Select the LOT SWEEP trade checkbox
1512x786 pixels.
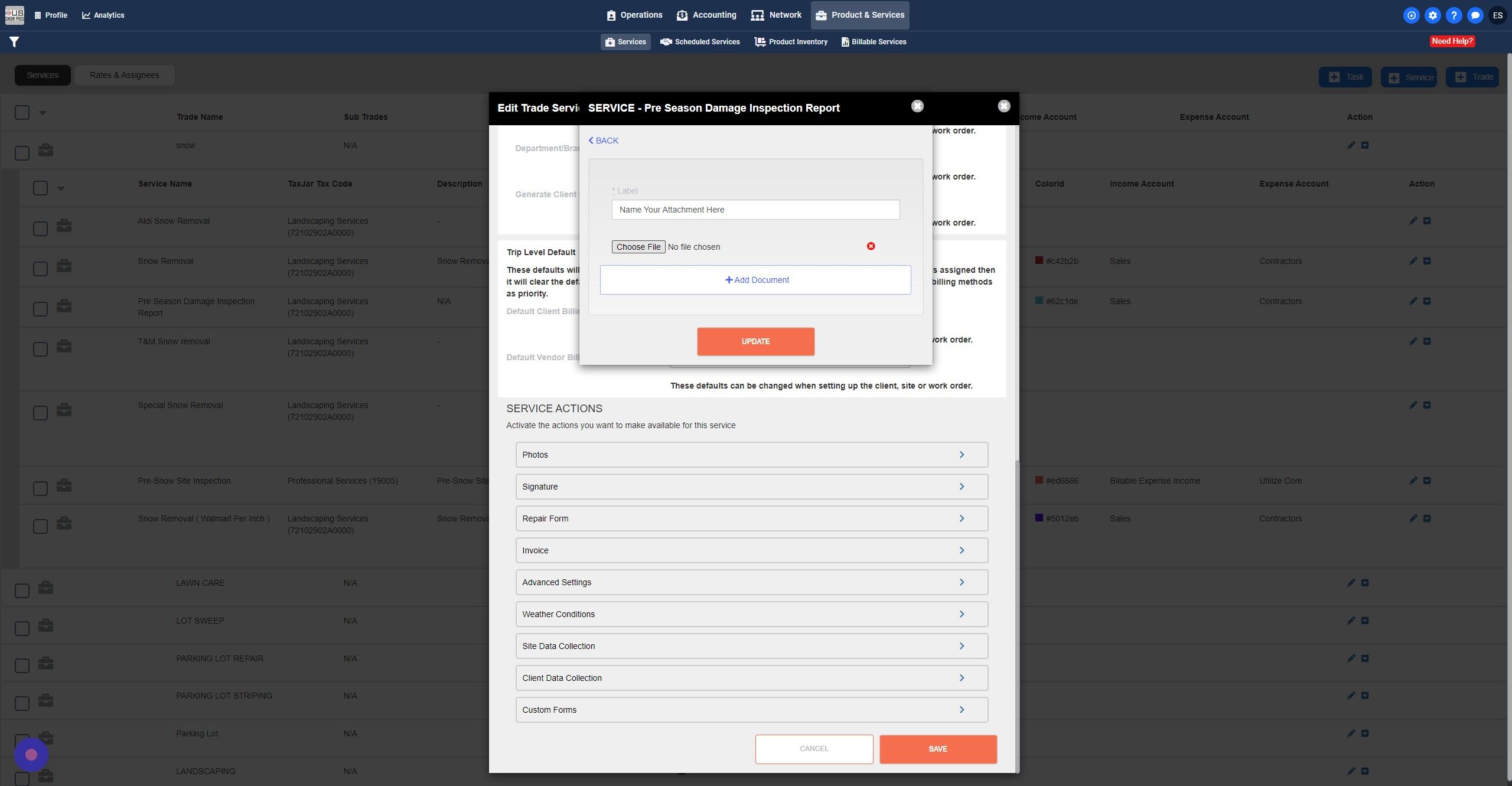tap(22, 628)
